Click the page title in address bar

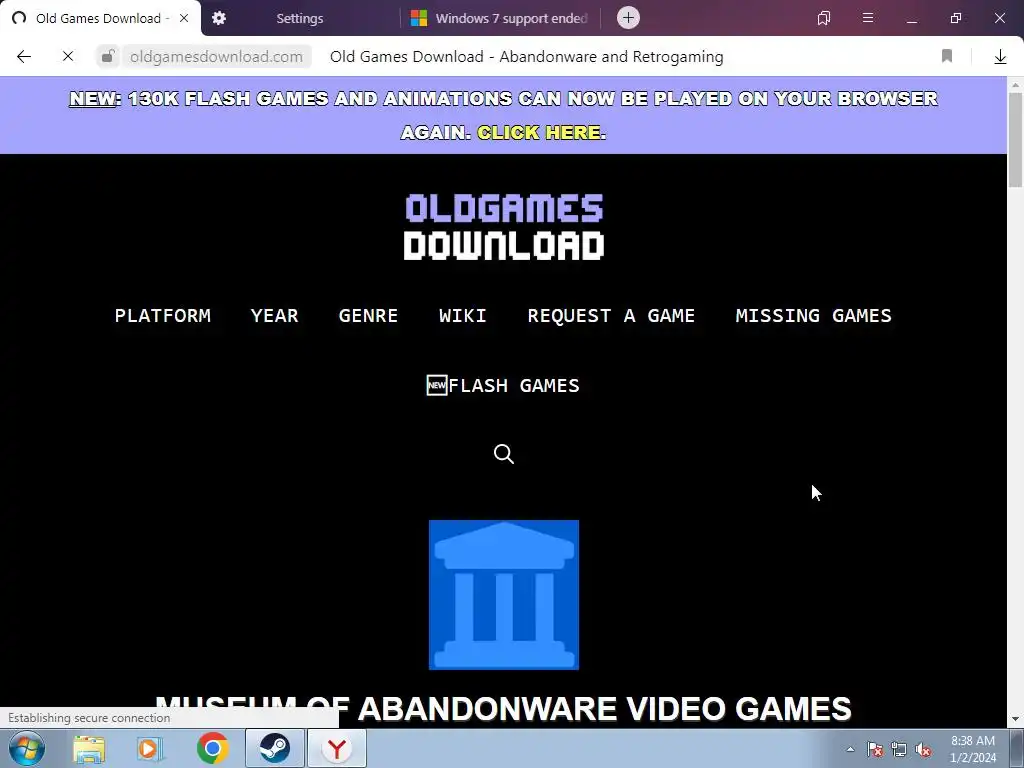526,57
